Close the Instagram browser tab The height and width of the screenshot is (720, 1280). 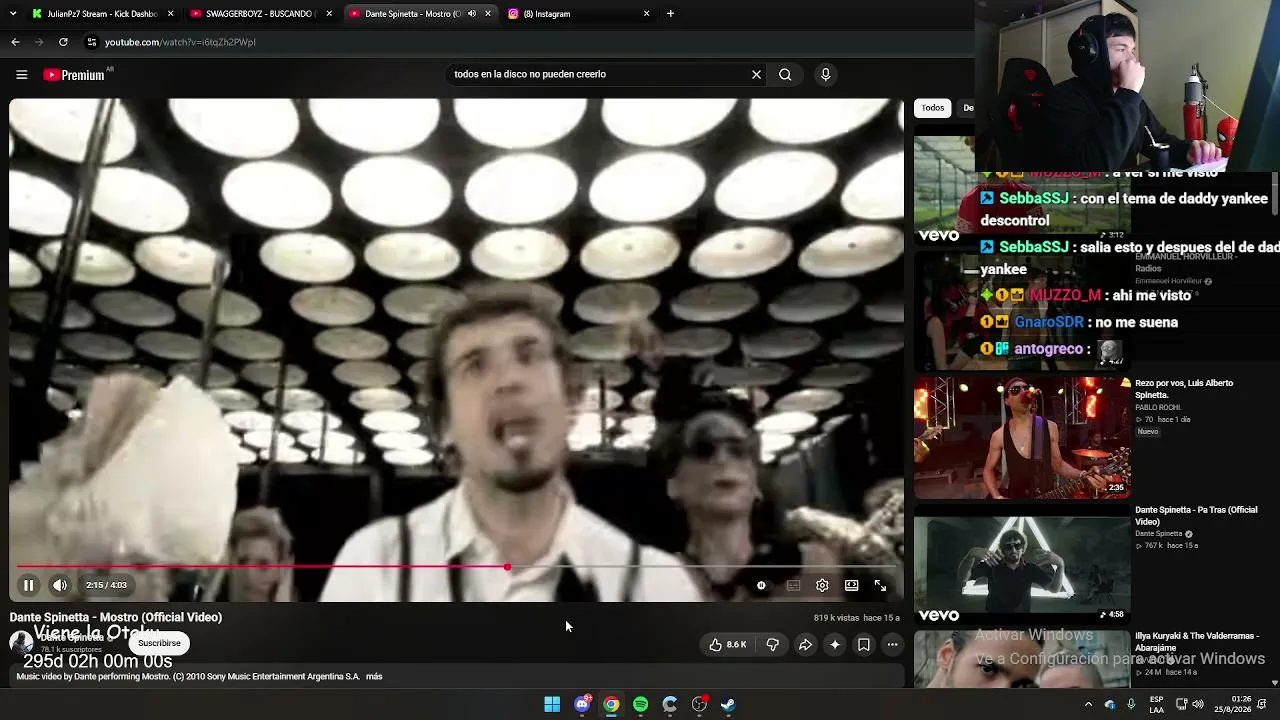[x=646, y=14]
